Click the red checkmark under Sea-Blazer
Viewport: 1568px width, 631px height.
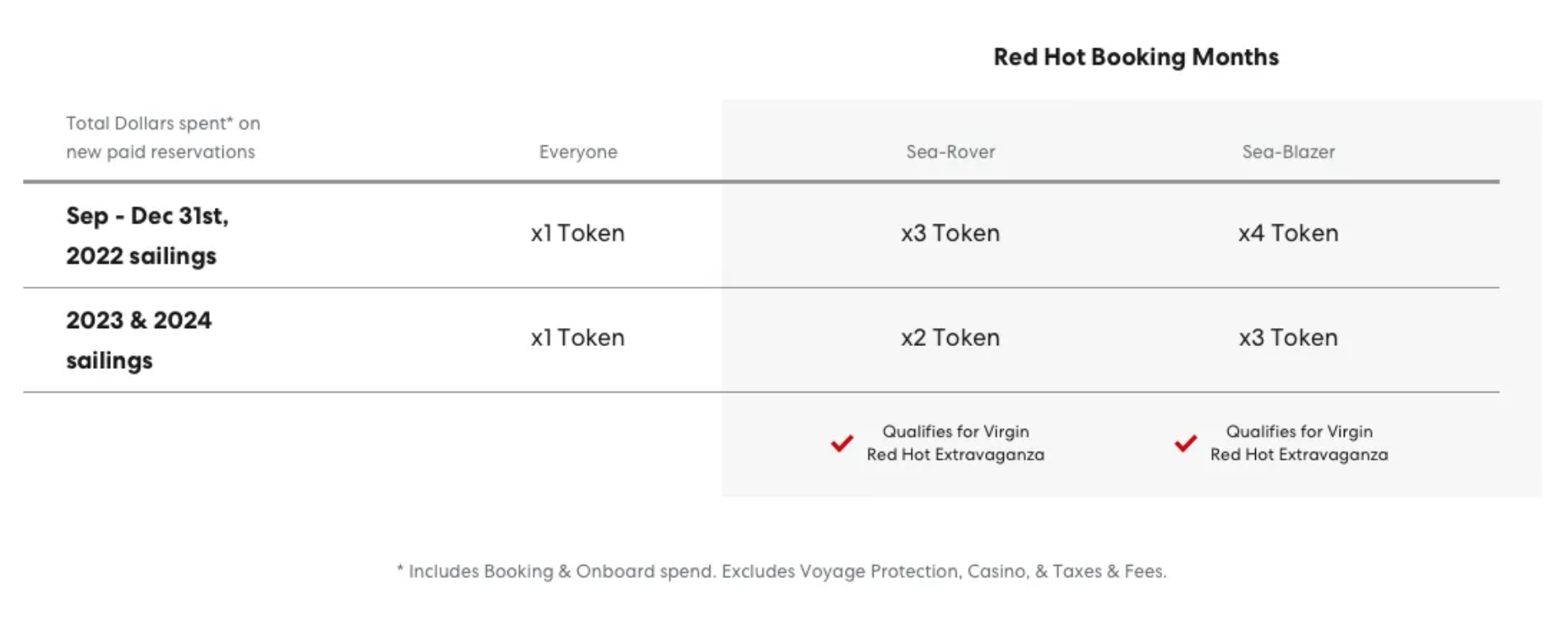pos(1186,443)
